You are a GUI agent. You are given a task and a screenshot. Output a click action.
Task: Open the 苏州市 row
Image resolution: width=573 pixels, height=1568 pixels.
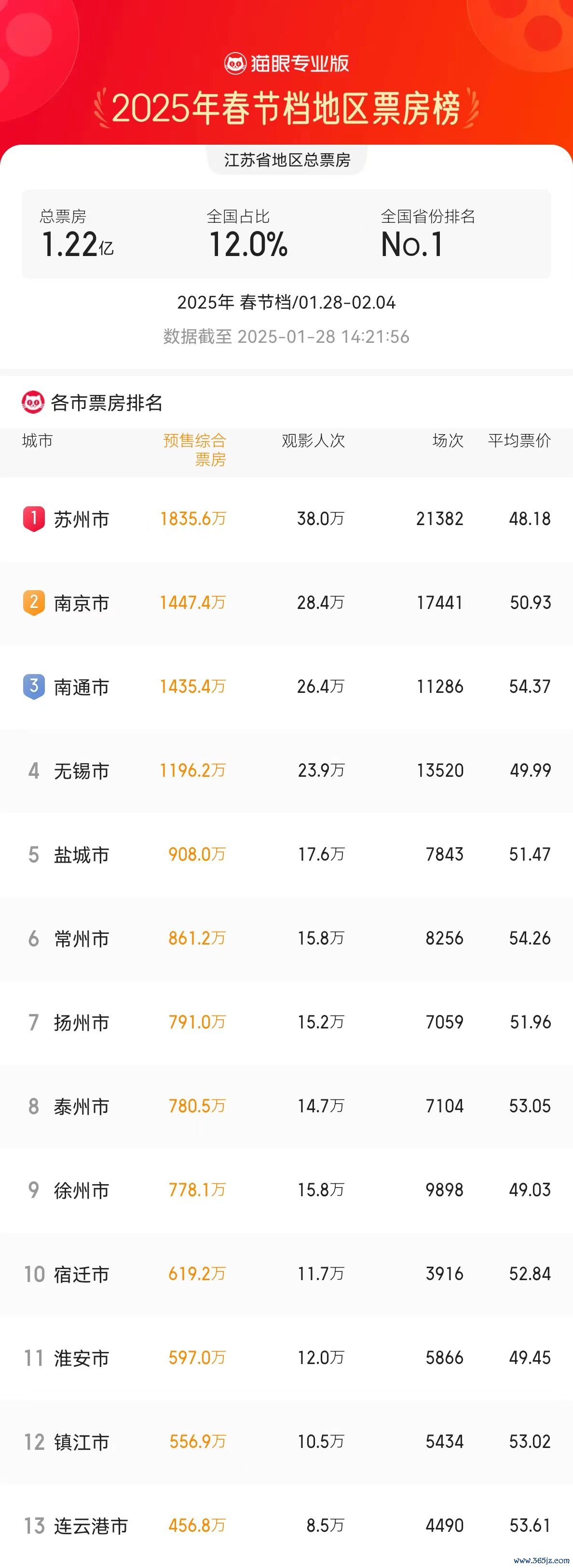pyautogui.click(x=286, y=519)
